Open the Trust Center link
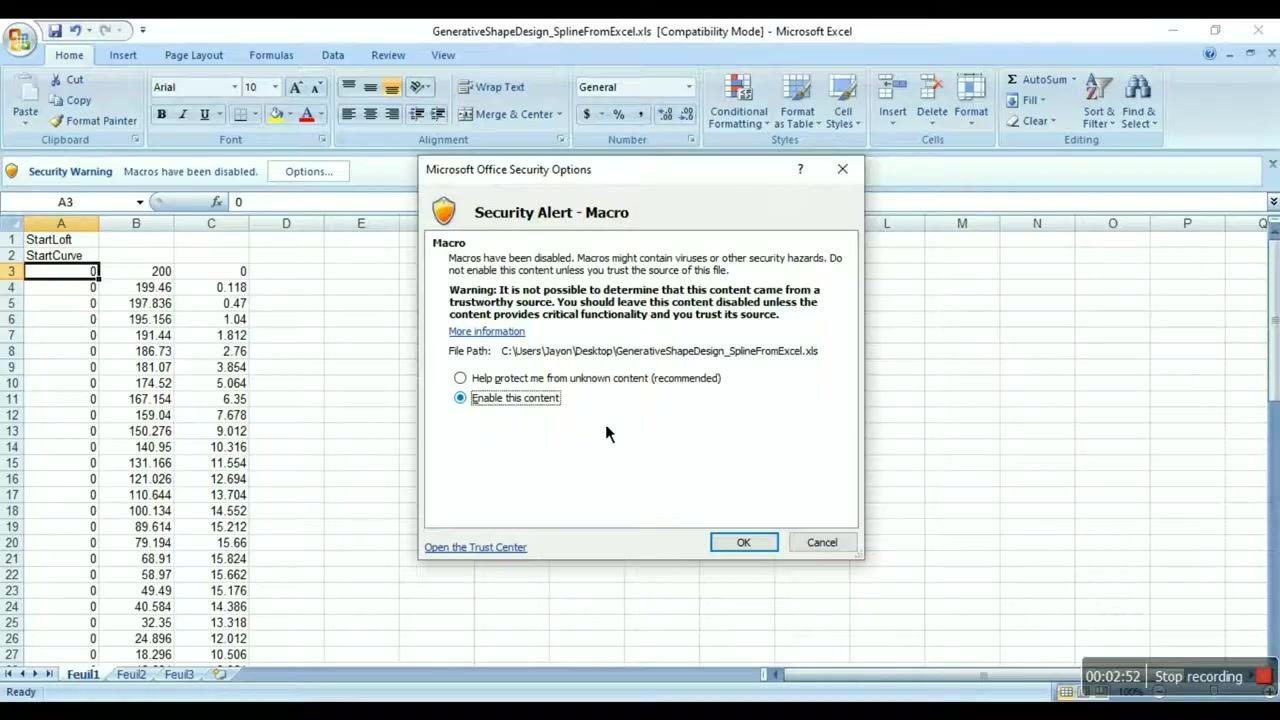The image size is (1280, 720). (475, 547)
